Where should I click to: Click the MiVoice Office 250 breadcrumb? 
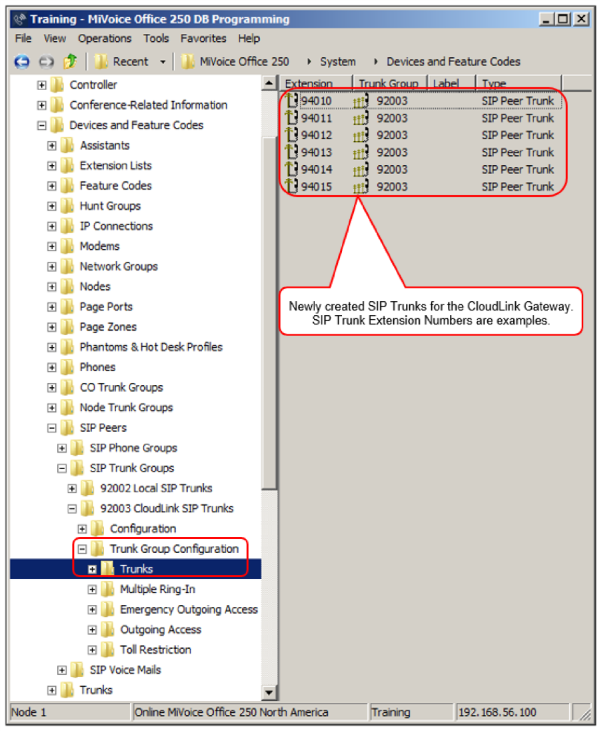[244, 61]
